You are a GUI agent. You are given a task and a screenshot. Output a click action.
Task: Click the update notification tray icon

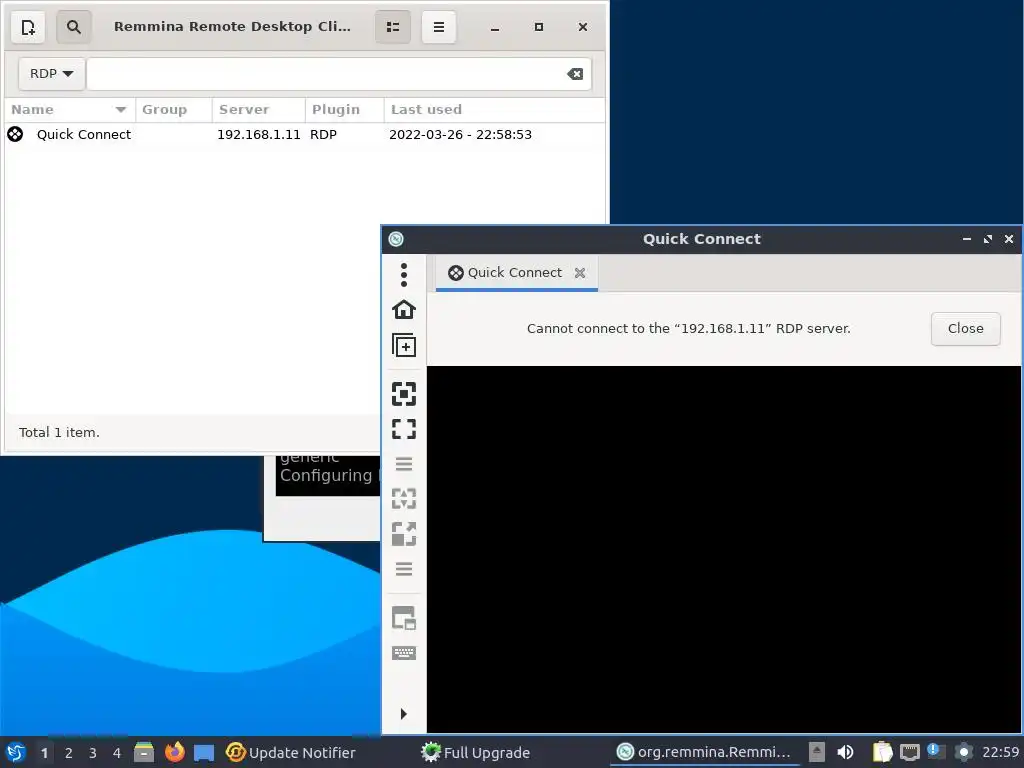[x=936, y=752]
